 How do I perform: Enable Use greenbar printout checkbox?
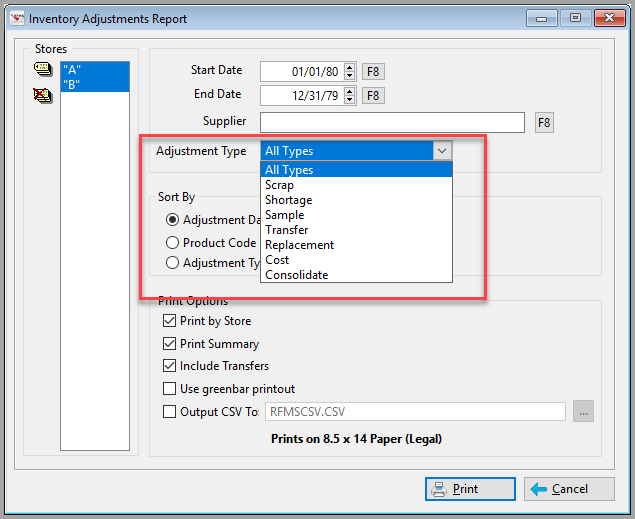coord(169,389)
